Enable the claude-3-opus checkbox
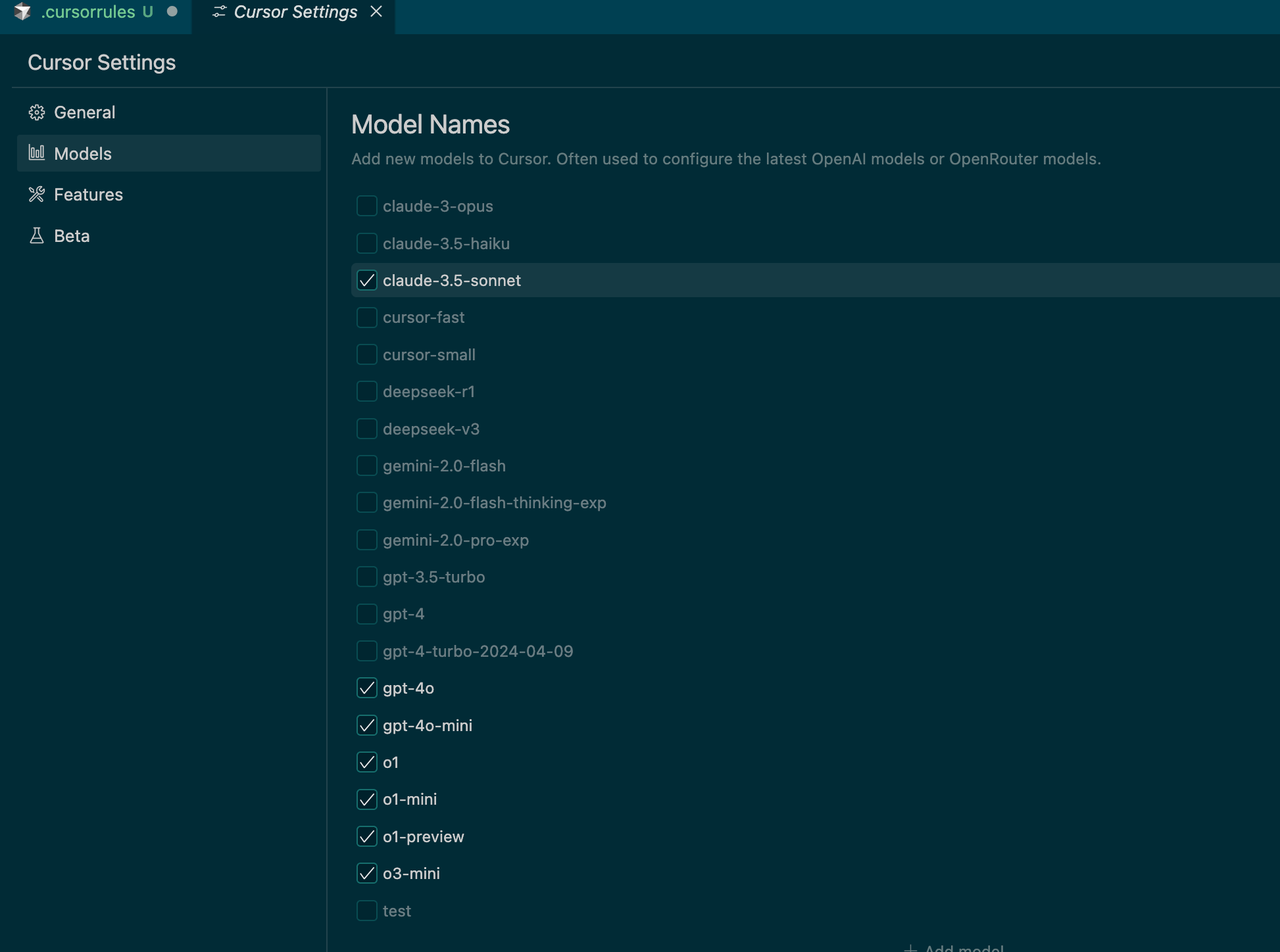The image size is (1280, 952). tap(367, 206)
